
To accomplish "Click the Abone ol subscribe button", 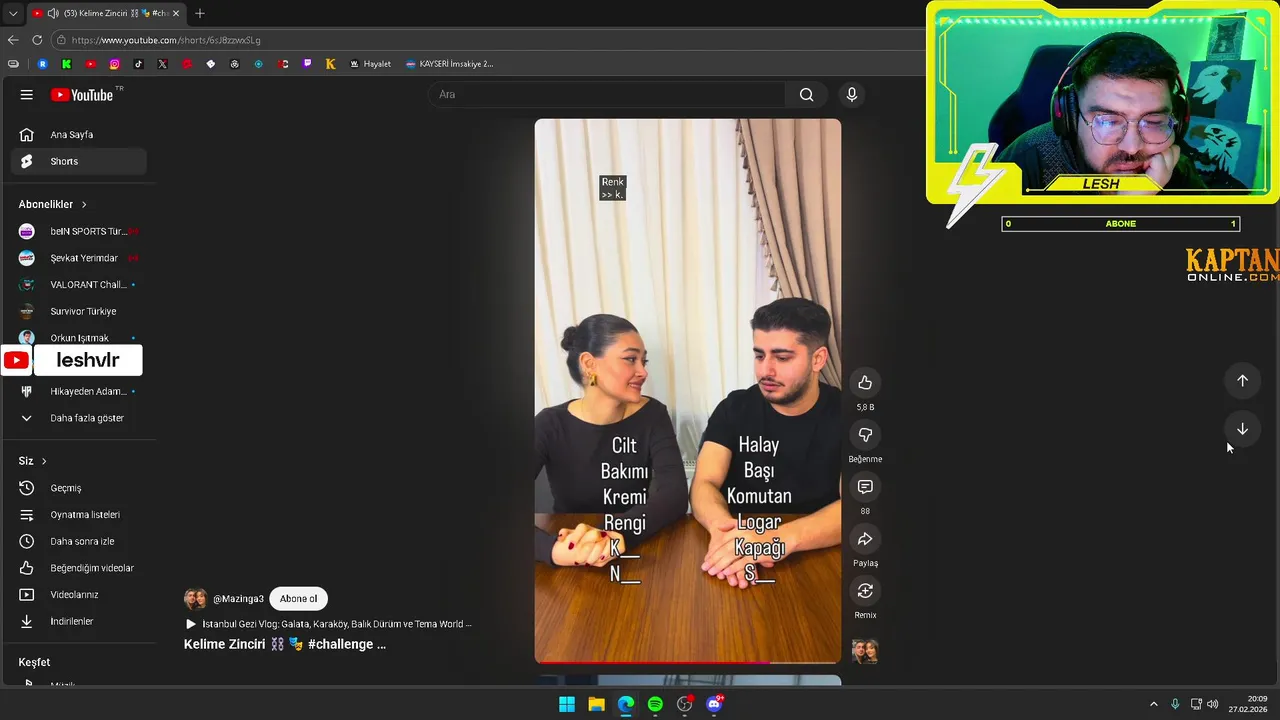I will 298,599.
